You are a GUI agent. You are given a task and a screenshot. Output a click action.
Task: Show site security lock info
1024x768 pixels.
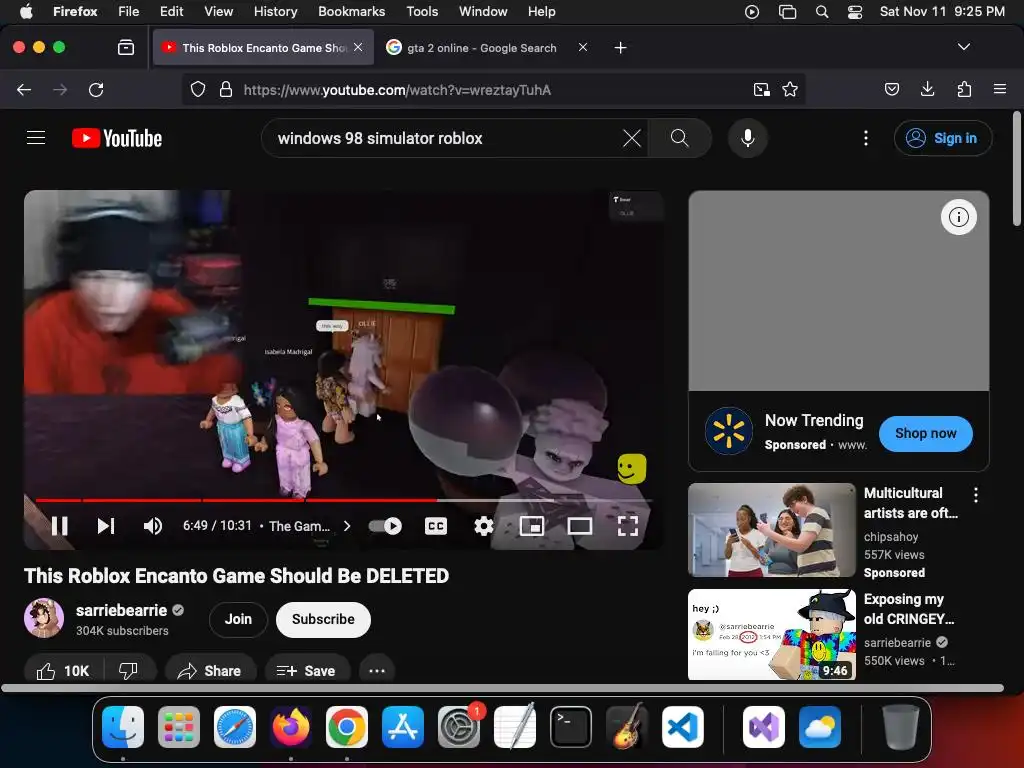(225, 89)
